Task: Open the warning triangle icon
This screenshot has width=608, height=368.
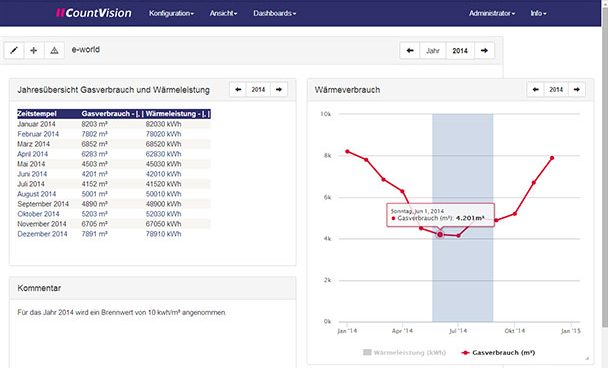Action: pos(54,50)
